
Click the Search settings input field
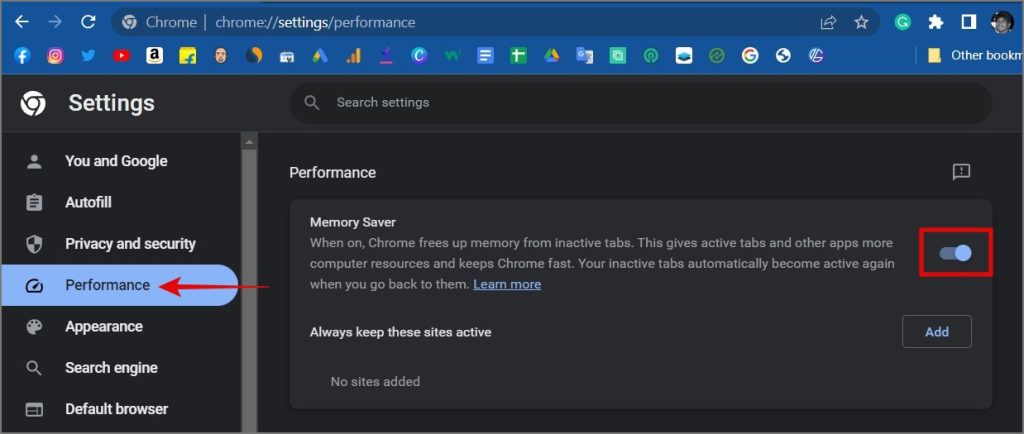point(640,103)
